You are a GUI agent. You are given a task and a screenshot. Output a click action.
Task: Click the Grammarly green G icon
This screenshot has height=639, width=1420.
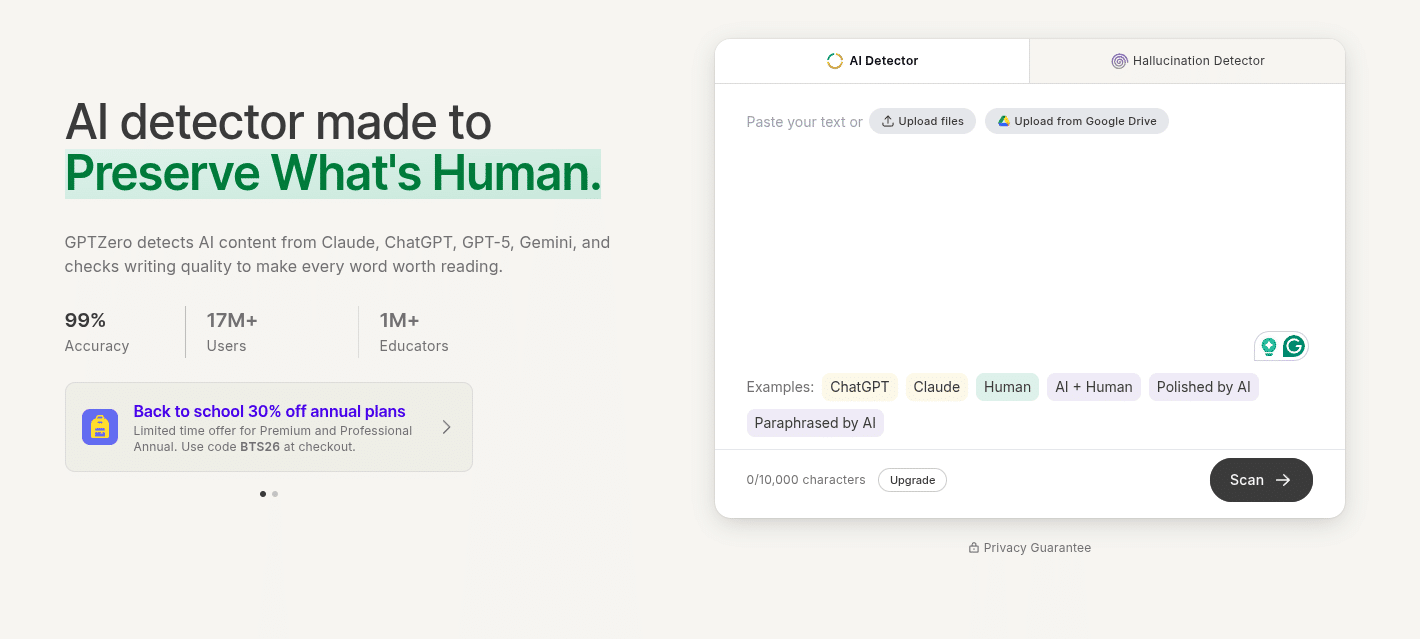tap(1294, 346)
